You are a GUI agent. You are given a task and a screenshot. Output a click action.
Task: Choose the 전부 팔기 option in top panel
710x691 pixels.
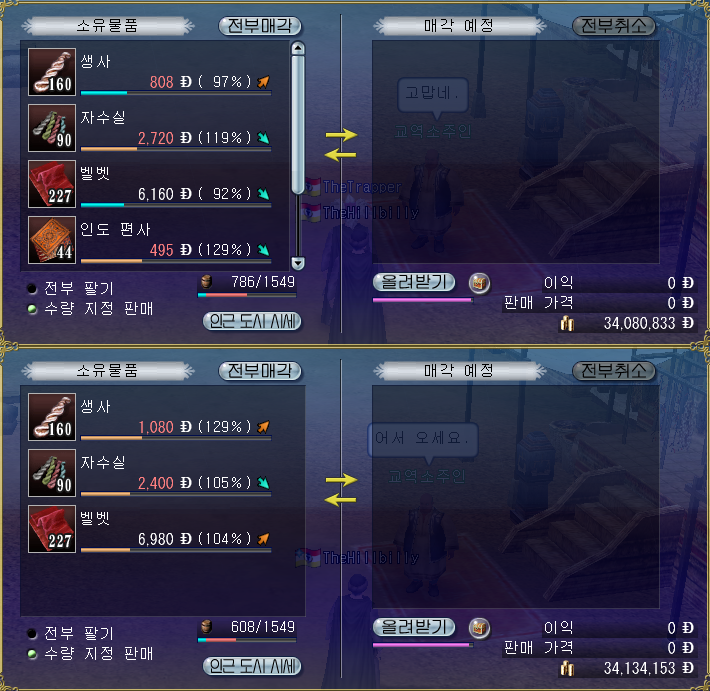[x=71, y=288]
